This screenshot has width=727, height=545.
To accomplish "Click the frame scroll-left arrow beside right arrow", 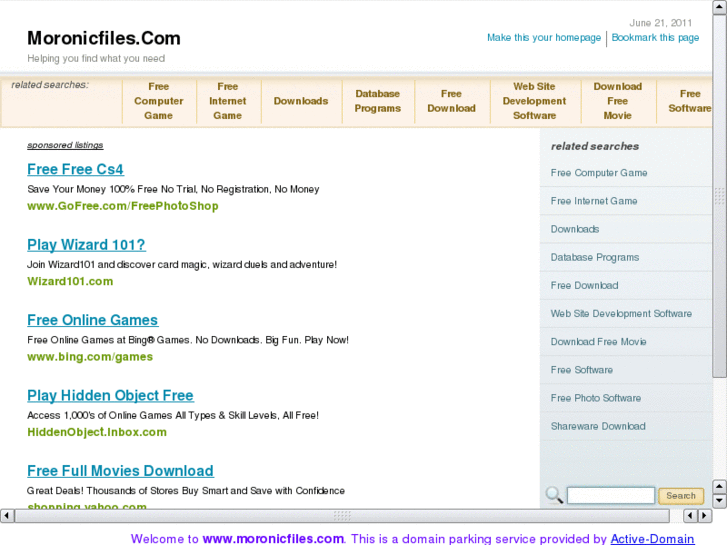I will click(690, 515).
